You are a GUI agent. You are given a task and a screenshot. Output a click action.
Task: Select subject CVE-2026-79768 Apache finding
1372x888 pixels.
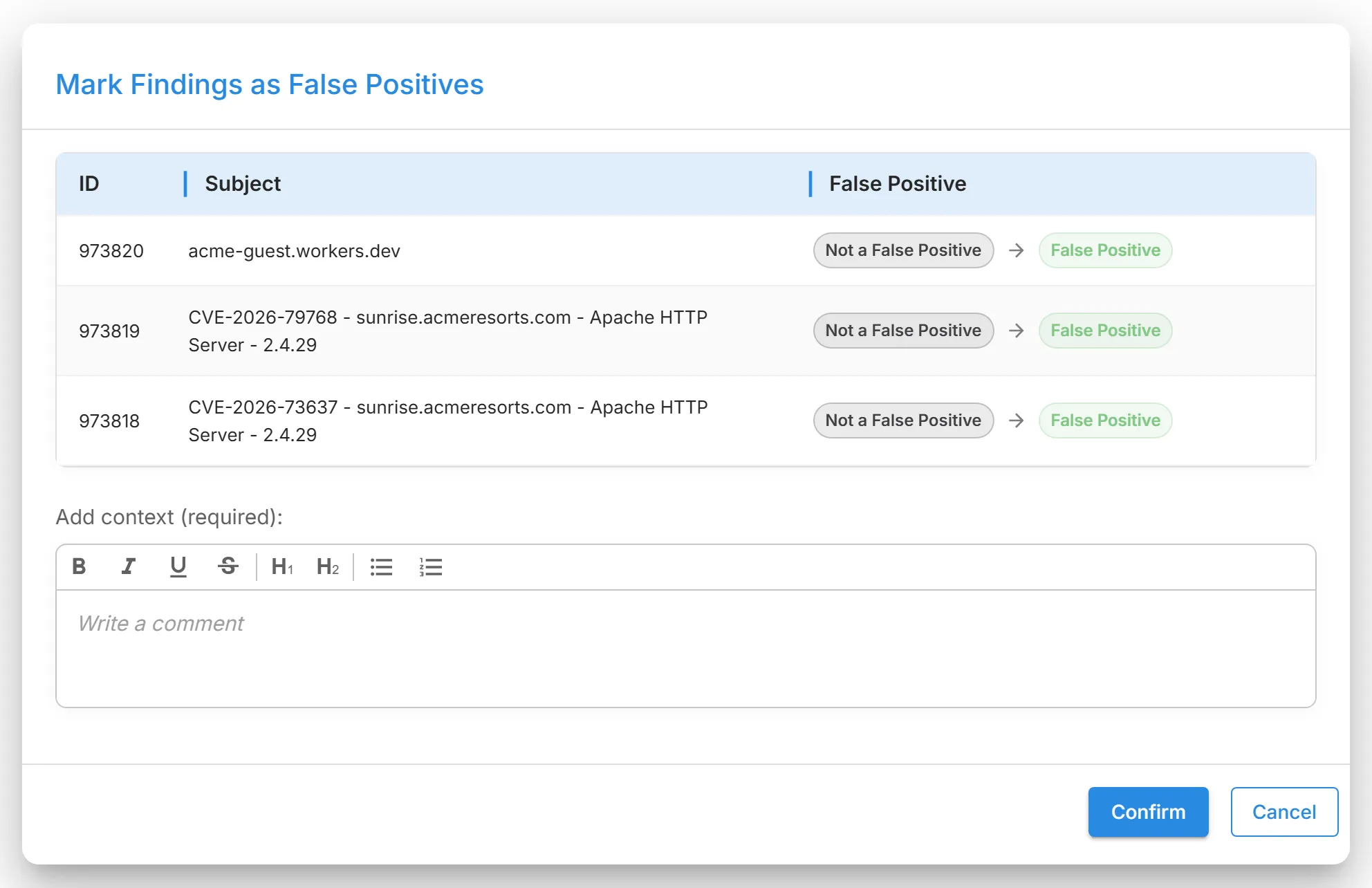[x=448, y=331]
